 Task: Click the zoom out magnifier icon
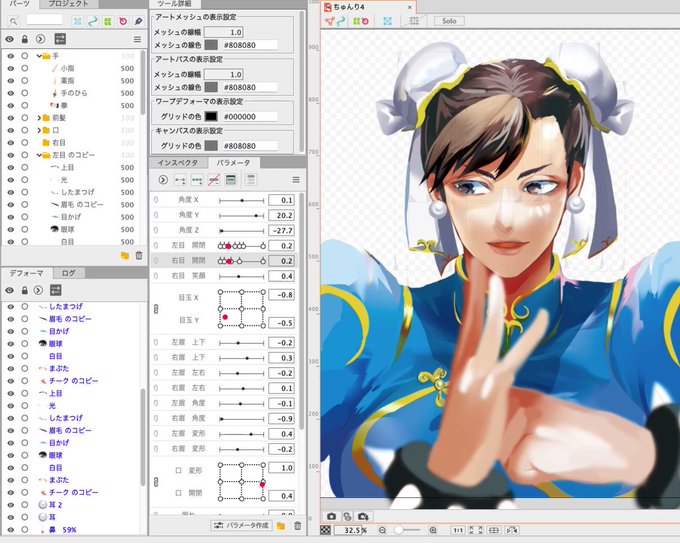382,530
